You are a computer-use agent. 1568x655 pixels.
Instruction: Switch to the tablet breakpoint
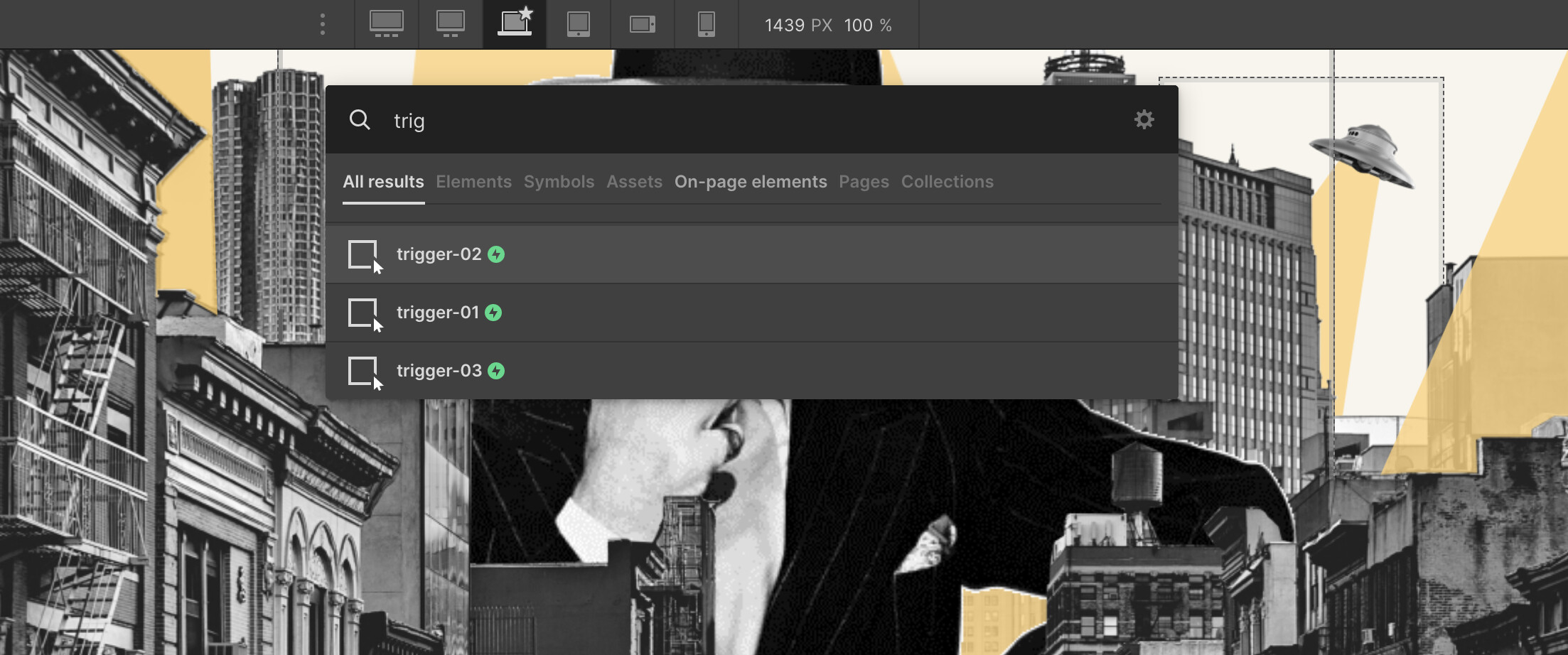coord(579,24)
